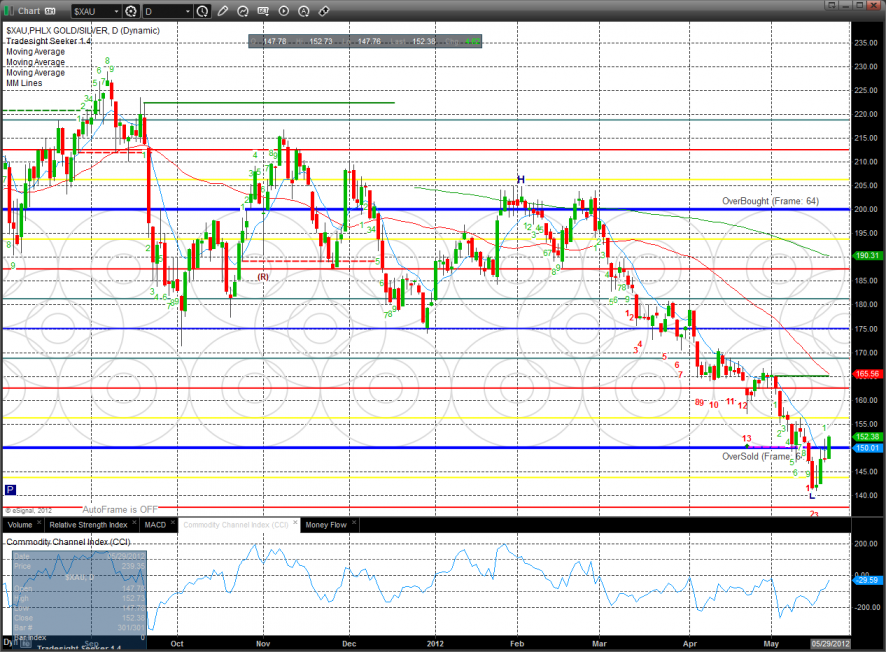Close the Volume indicator tab

coord(38,524)
